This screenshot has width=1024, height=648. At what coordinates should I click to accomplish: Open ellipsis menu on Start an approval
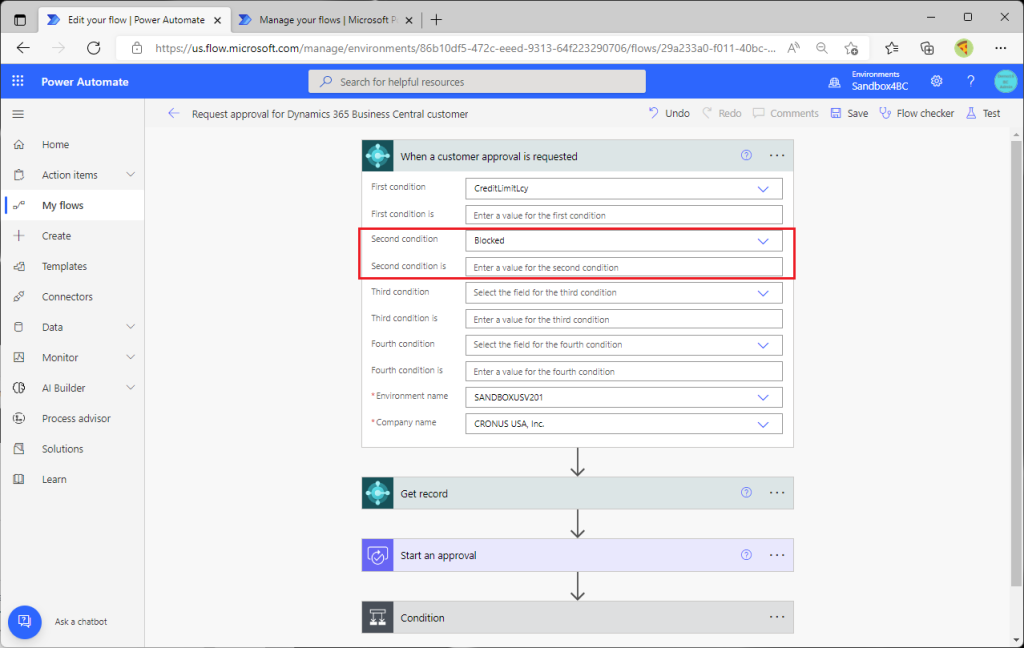776,555
